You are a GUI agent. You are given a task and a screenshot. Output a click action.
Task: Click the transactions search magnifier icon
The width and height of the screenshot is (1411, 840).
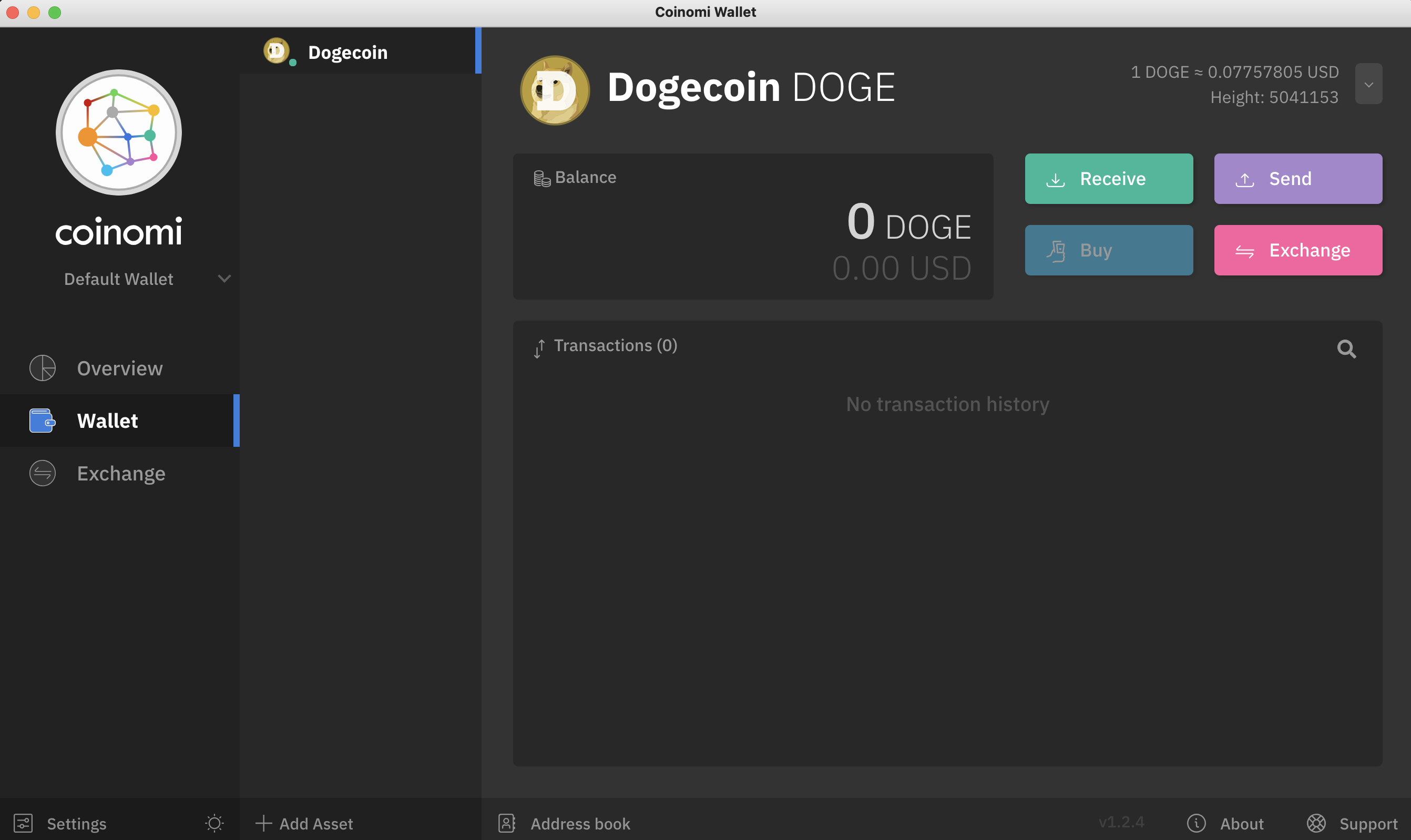point(1346,349)
